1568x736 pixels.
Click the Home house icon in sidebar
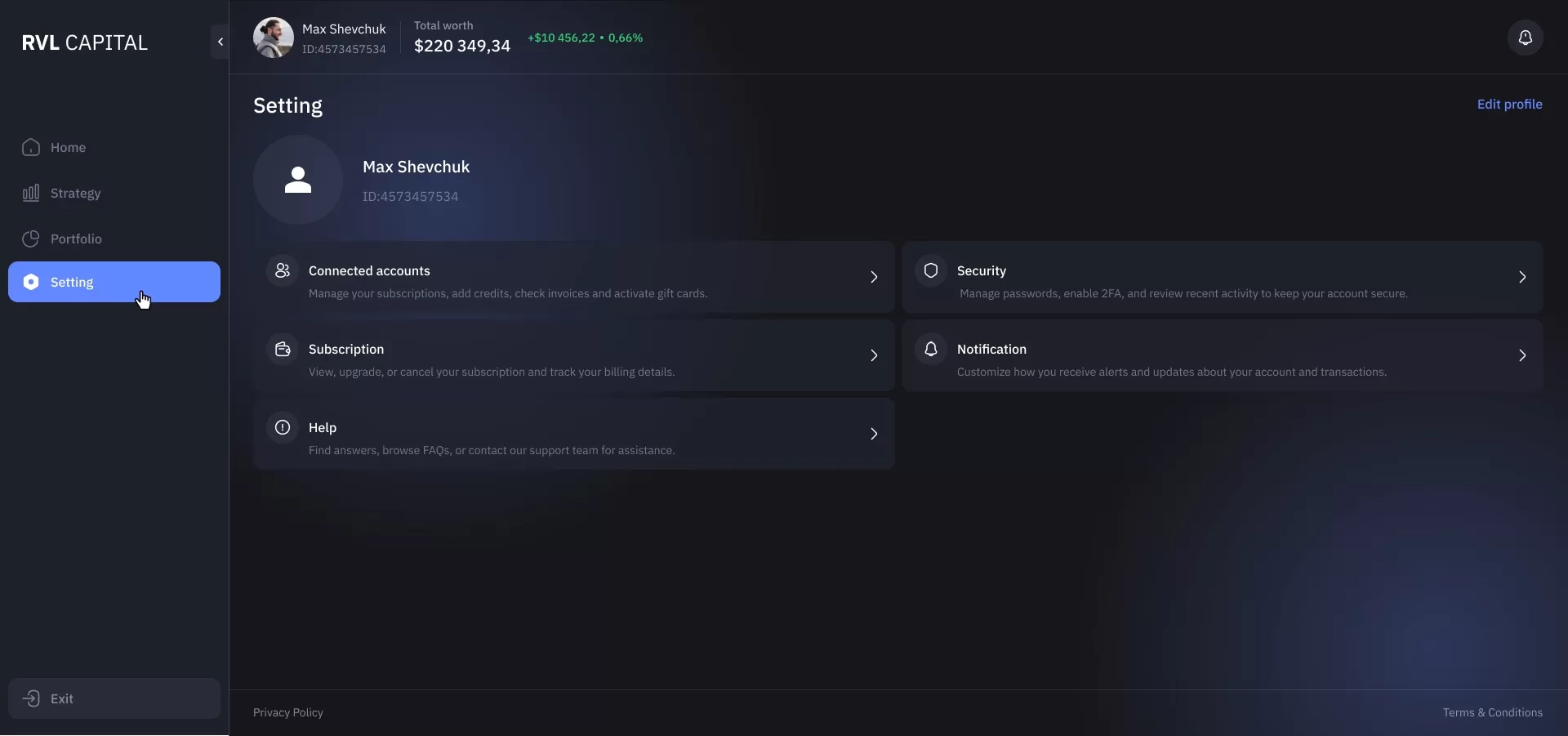click(x=31, y=147)
